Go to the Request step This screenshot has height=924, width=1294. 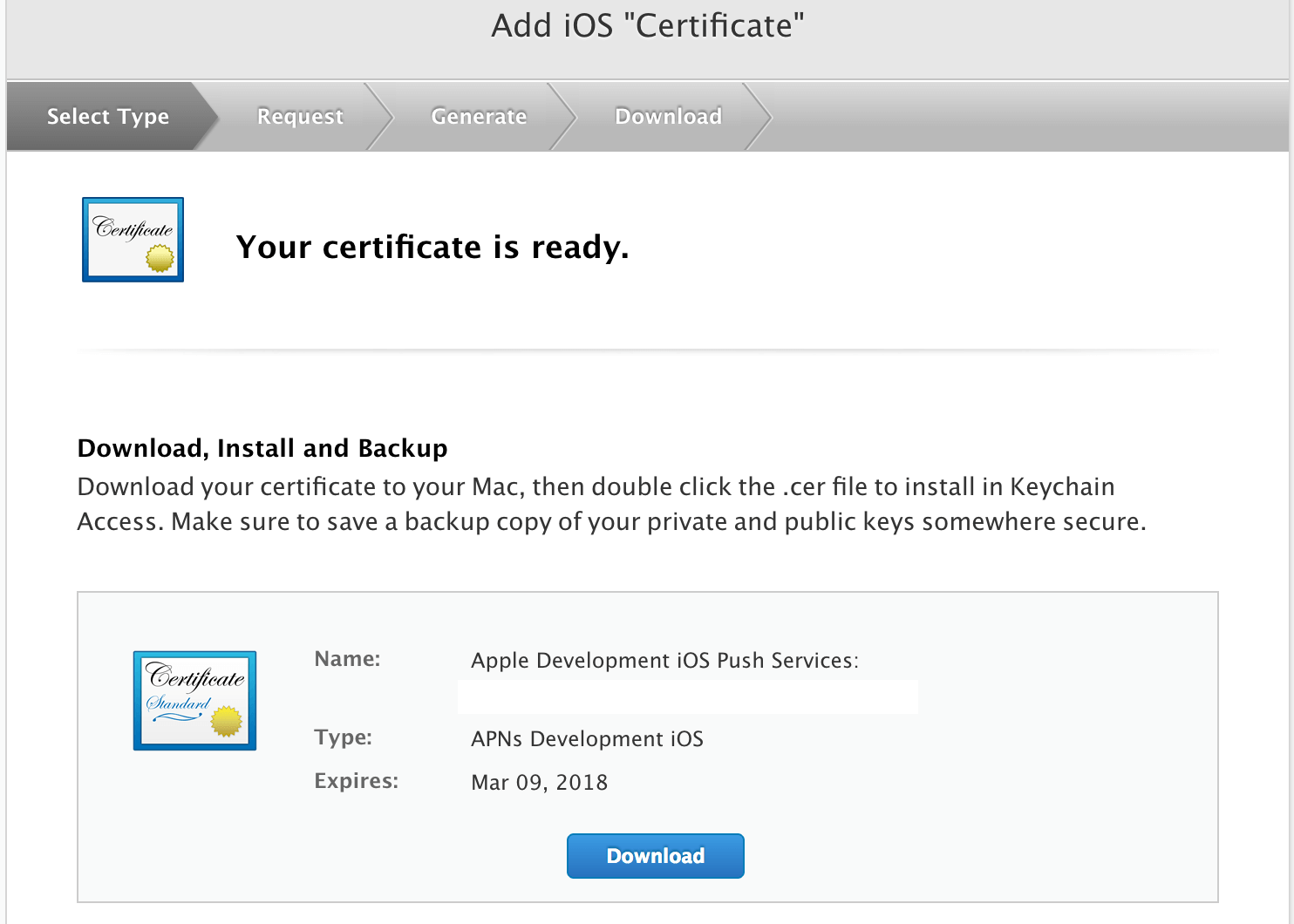(300, 116)
